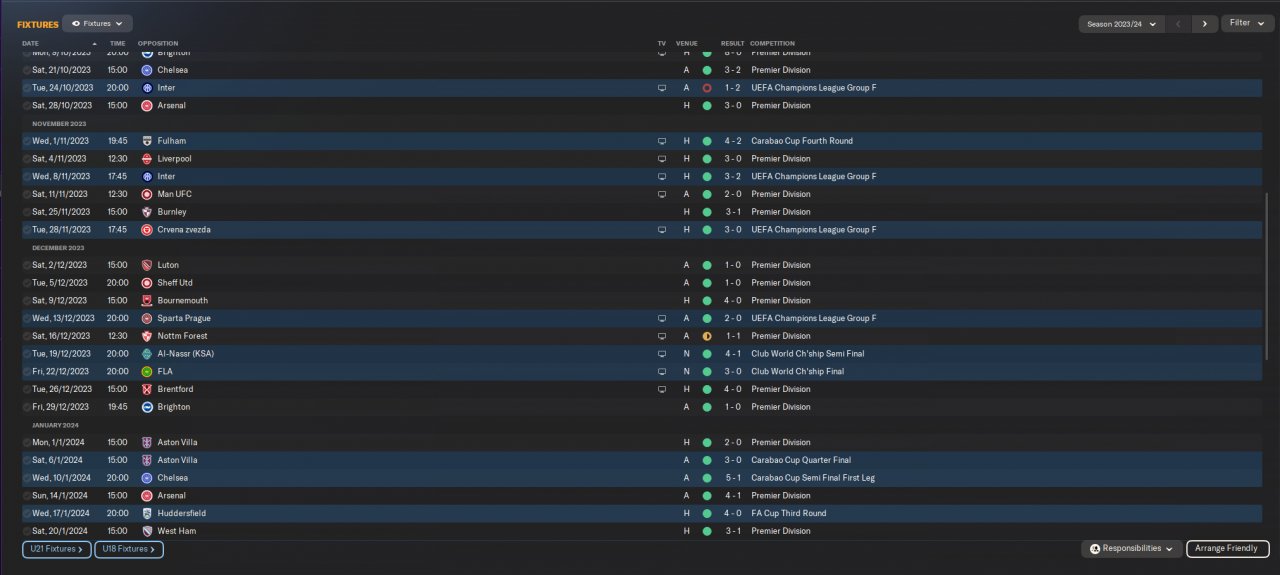Expand the Filter dropdown

(x=1246, y=23)
